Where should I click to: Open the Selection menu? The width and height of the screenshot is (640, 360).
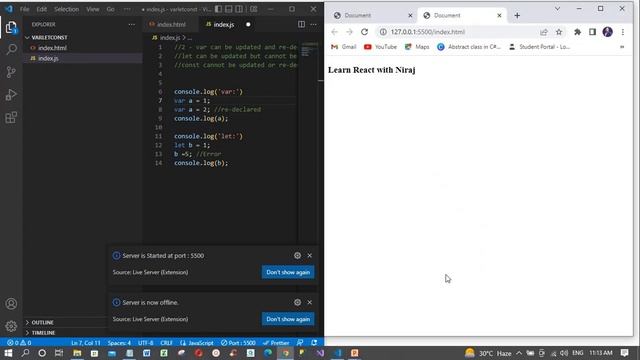(66, 9)
